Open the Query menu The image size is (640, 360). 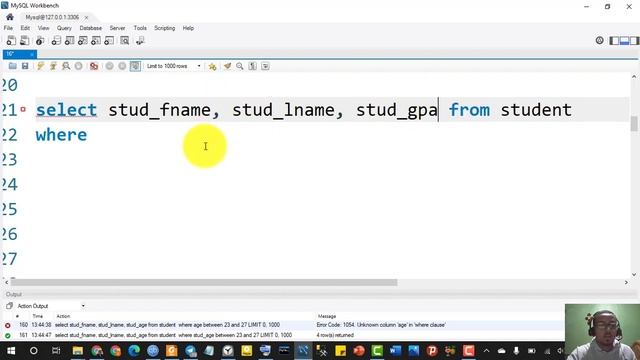tap(64, 28)
